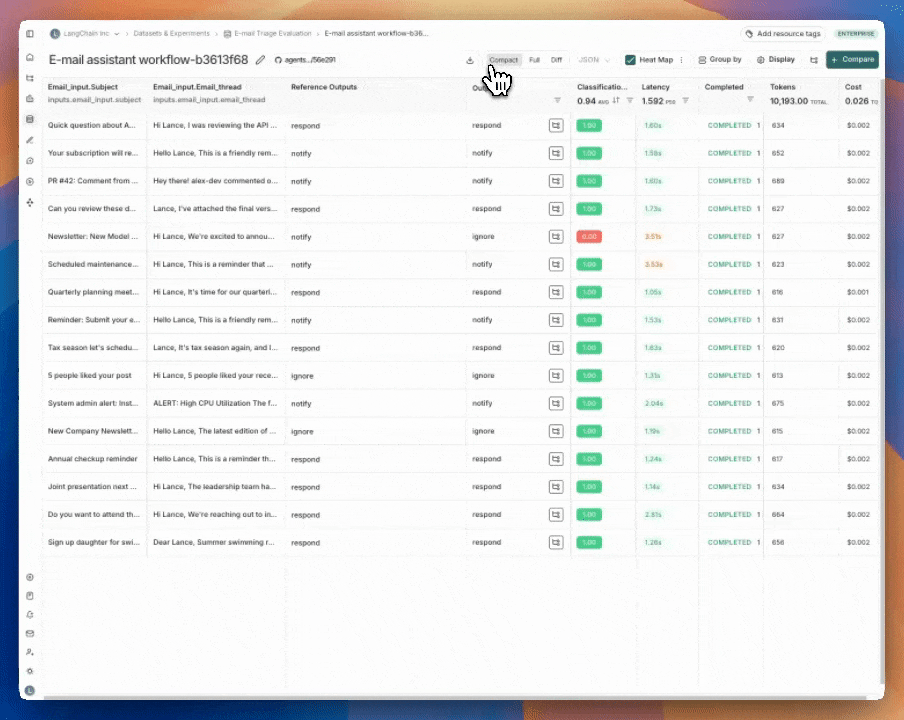The image size is (904, 720).
Task: Switch to Diff view
Action: pos(556,60)
